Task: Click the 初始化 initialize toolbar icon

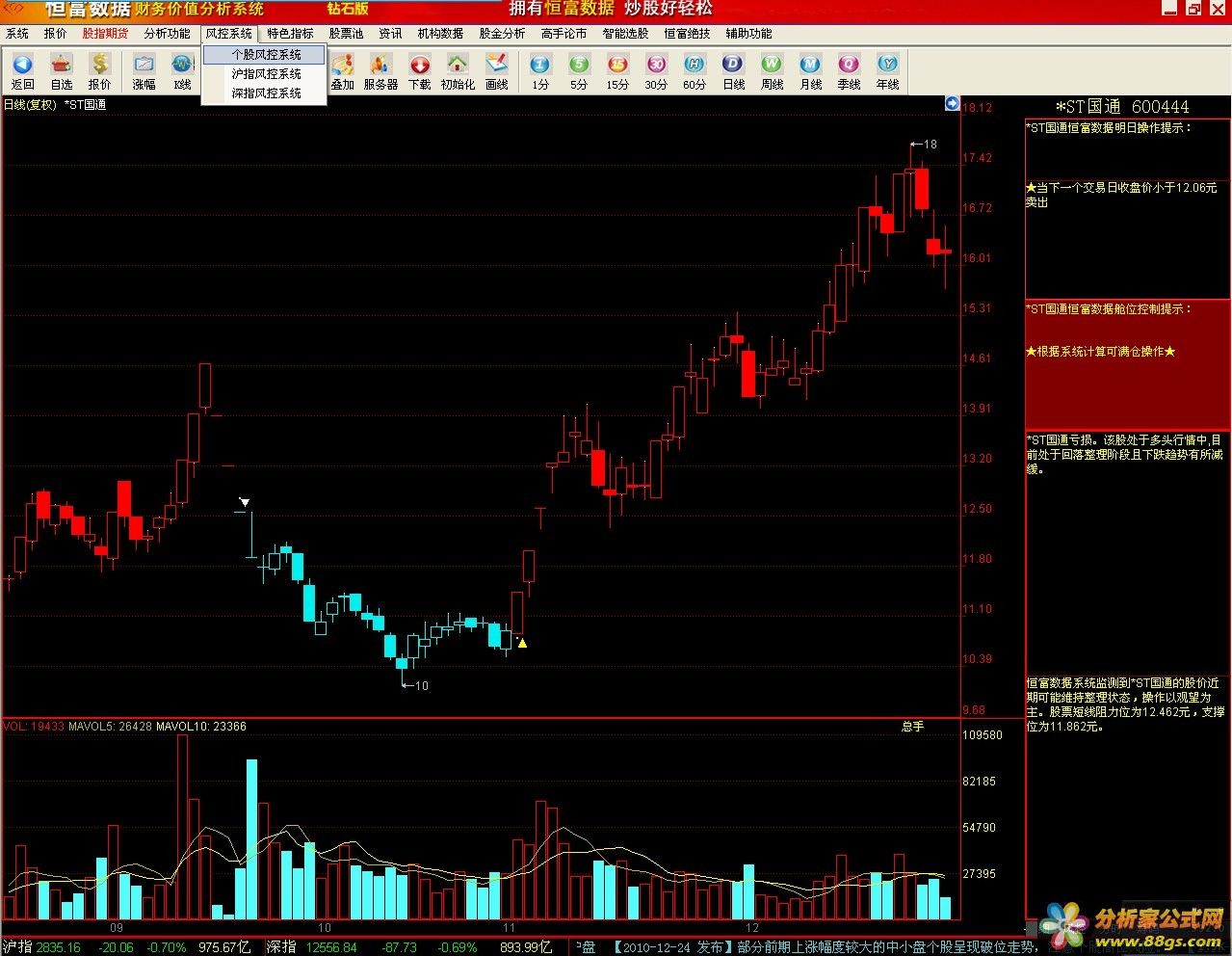Action: click(458, 72)
